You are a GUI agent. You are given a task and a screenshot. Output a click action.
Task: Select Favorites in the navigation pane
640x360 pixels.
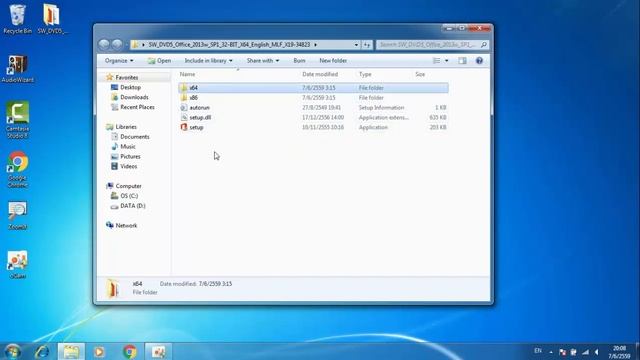pyautogui.click(x=127, y=78)
